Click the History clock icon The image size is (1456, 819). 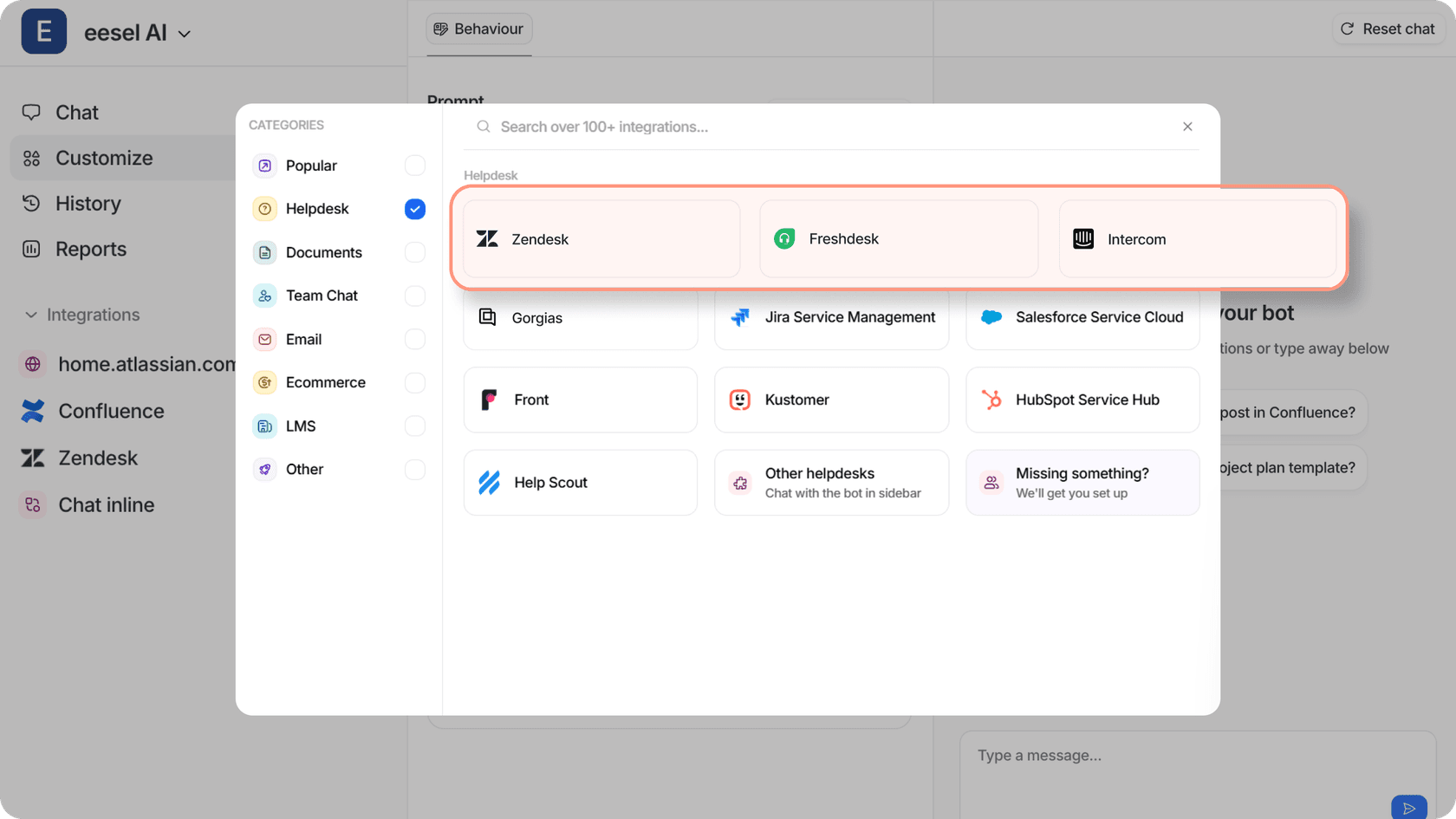(x=31, y=204)
